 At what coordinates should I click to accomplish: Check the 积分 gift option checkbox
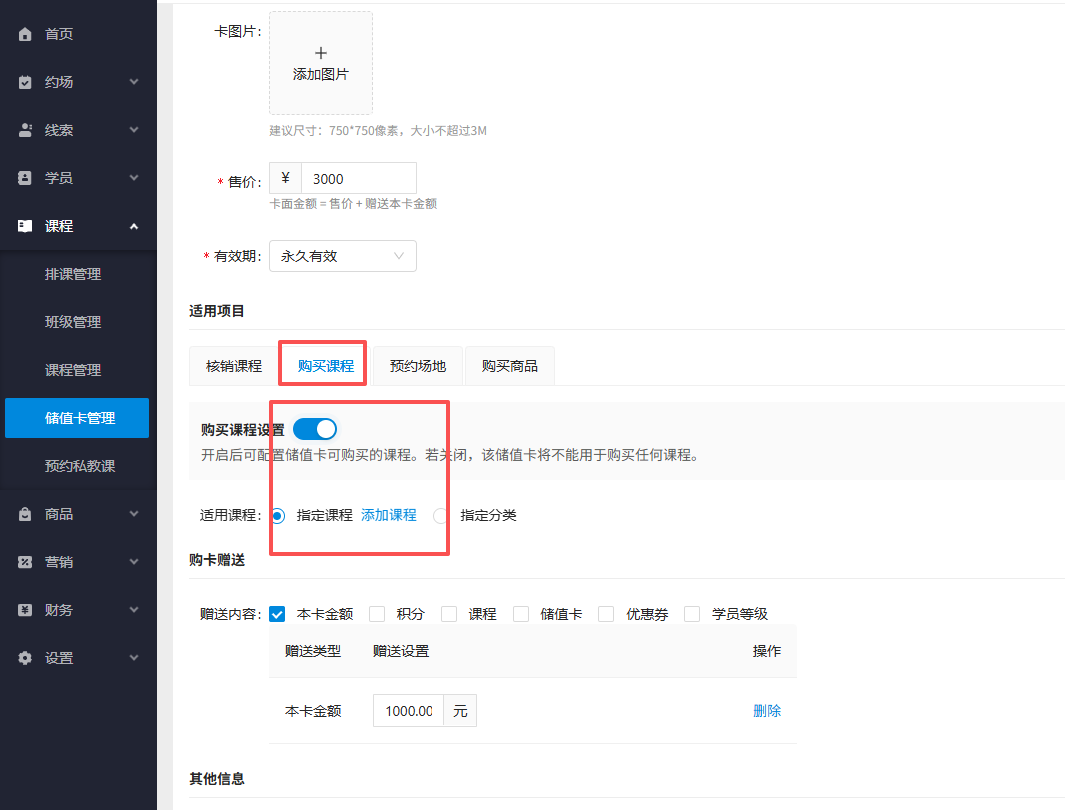376,613
